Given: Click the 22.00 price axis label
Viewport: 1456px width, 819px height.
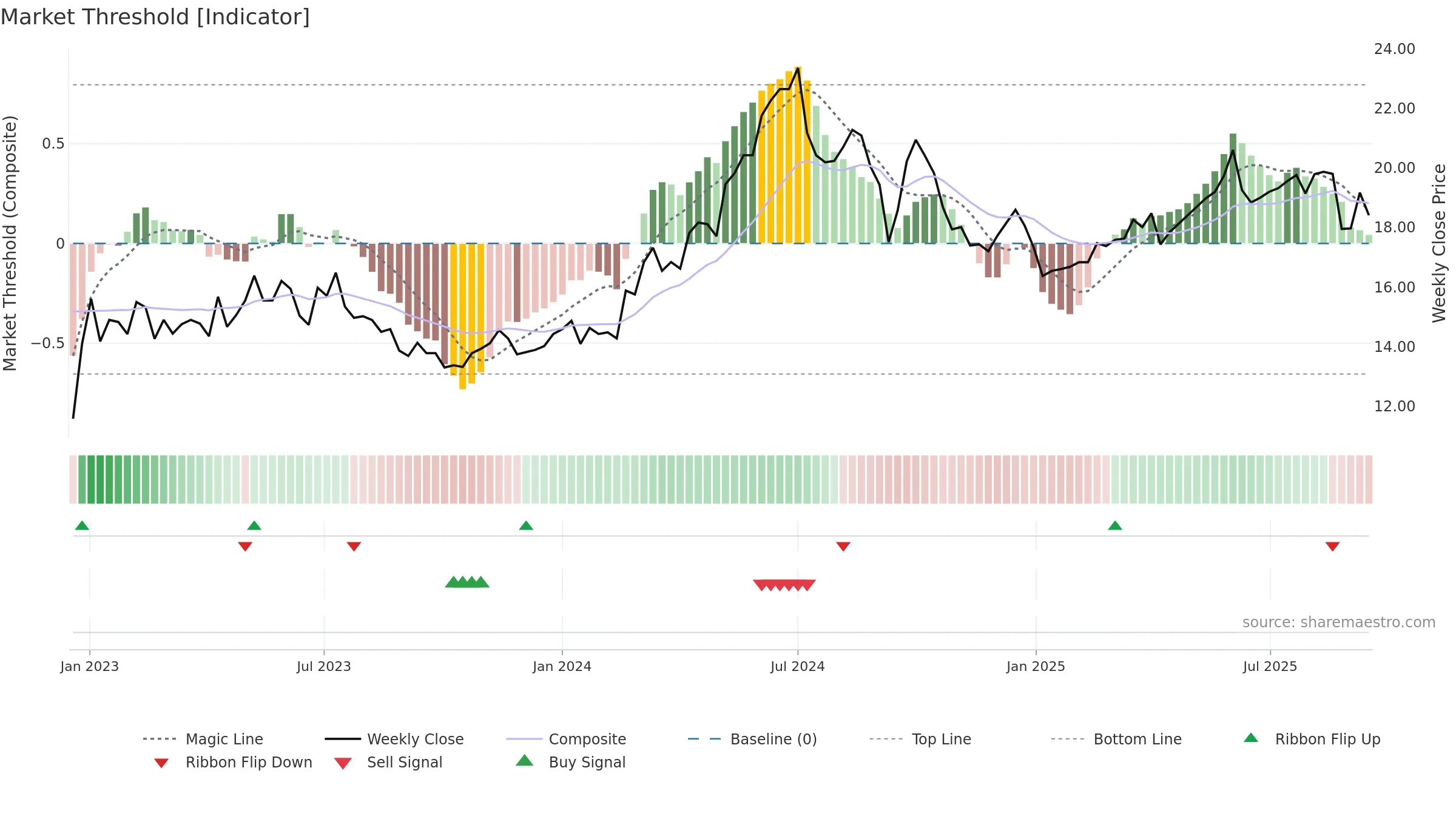Looking at the screenshot, I should tap(1395, 109).
